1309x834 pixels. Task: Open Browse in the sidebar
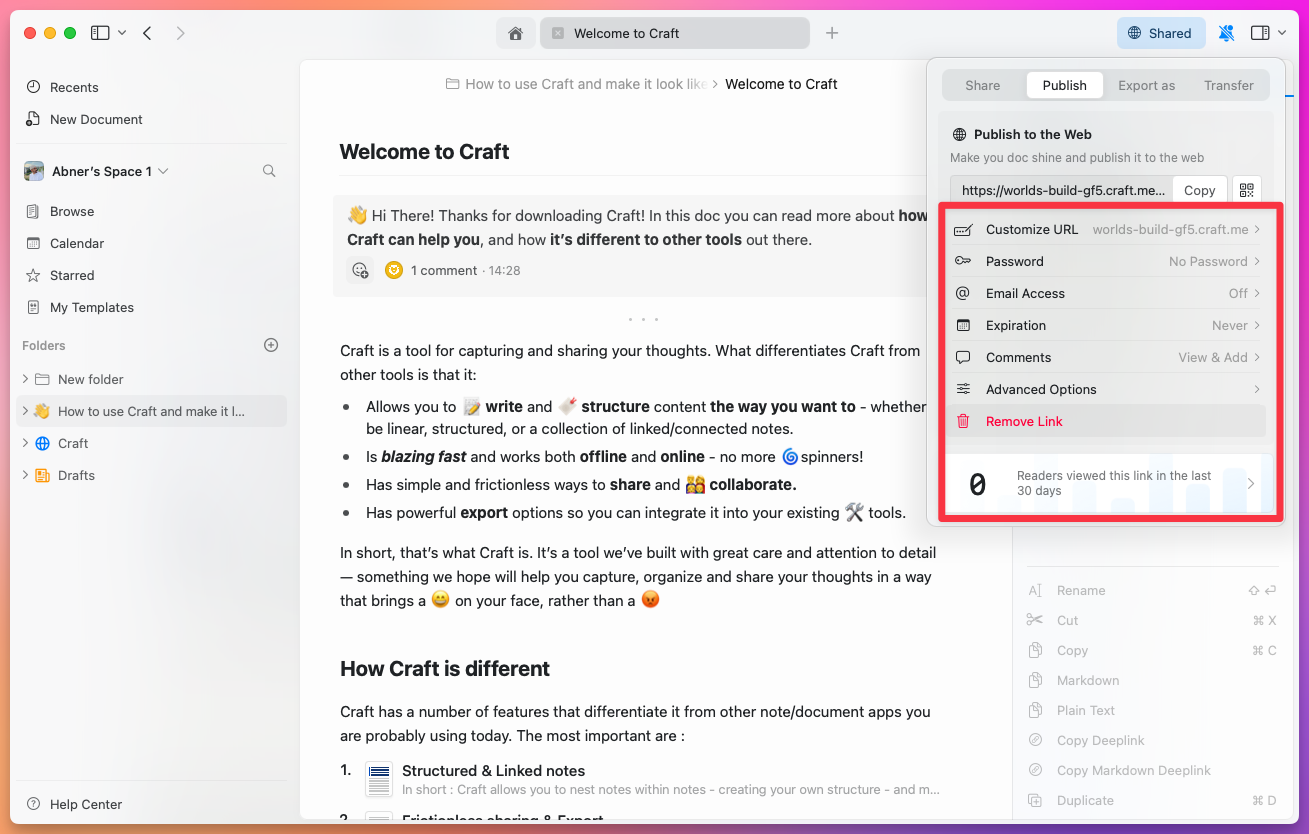coord(60,211)
